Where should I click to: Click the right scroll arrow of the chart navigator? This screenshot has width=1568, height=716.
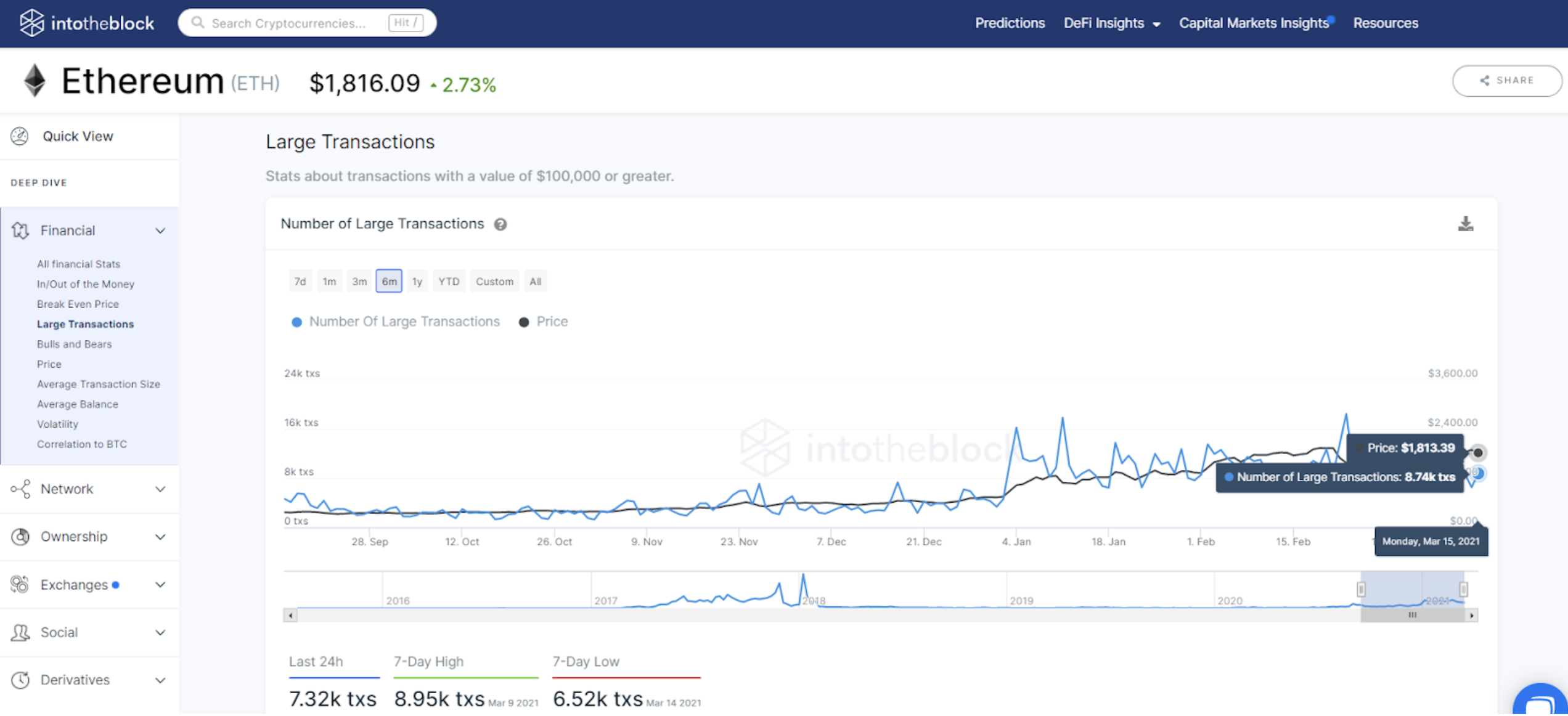coord(1472,616)
